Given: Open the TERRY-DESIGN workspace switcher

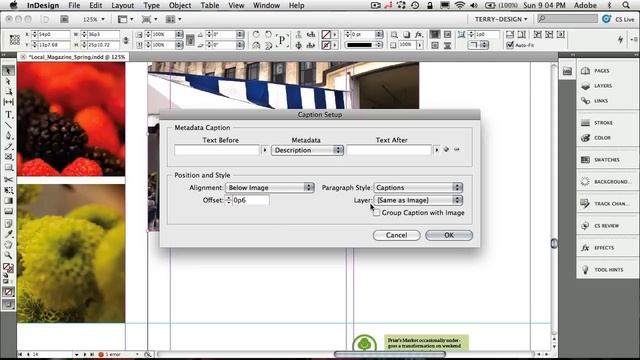Looking at the screenshot, I should (501, 19).
